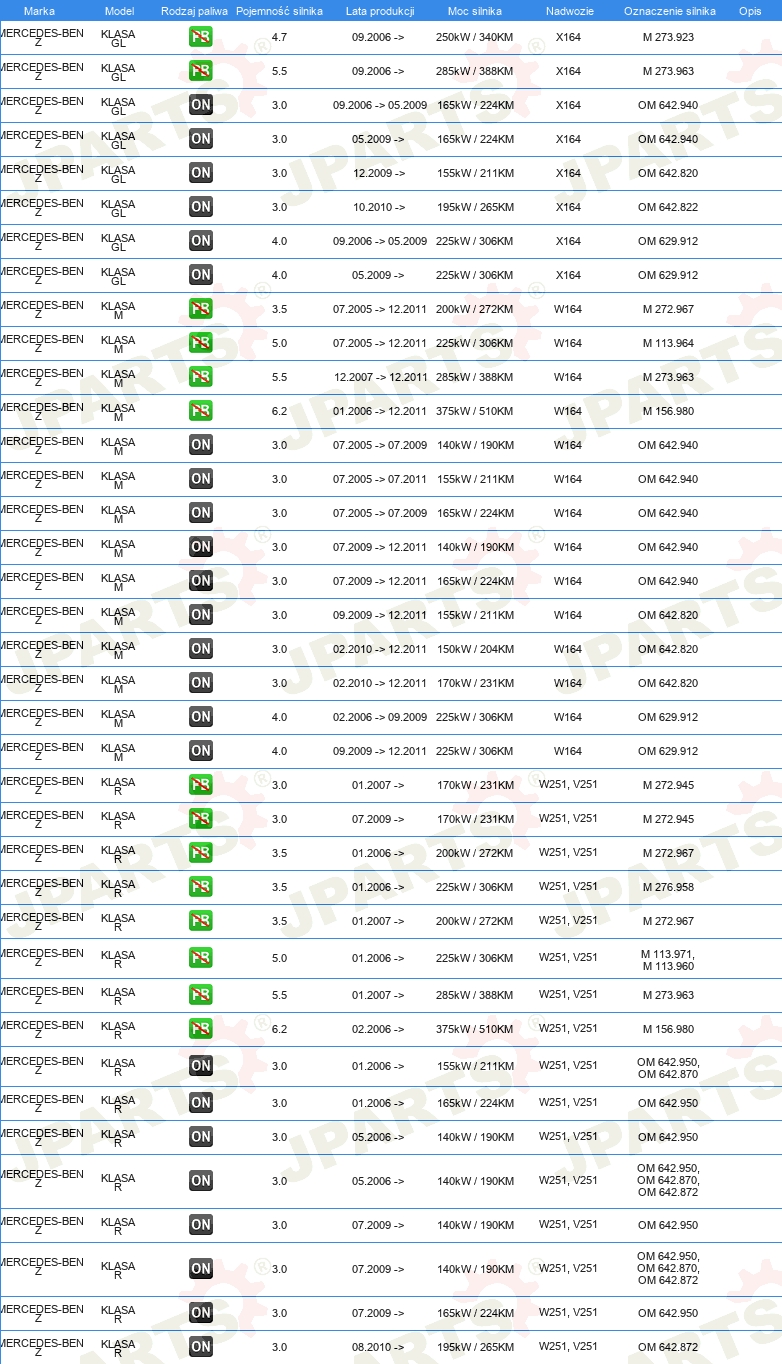Select the OM 642.950, OM 642.870 two-code cell

point(668,1068)
